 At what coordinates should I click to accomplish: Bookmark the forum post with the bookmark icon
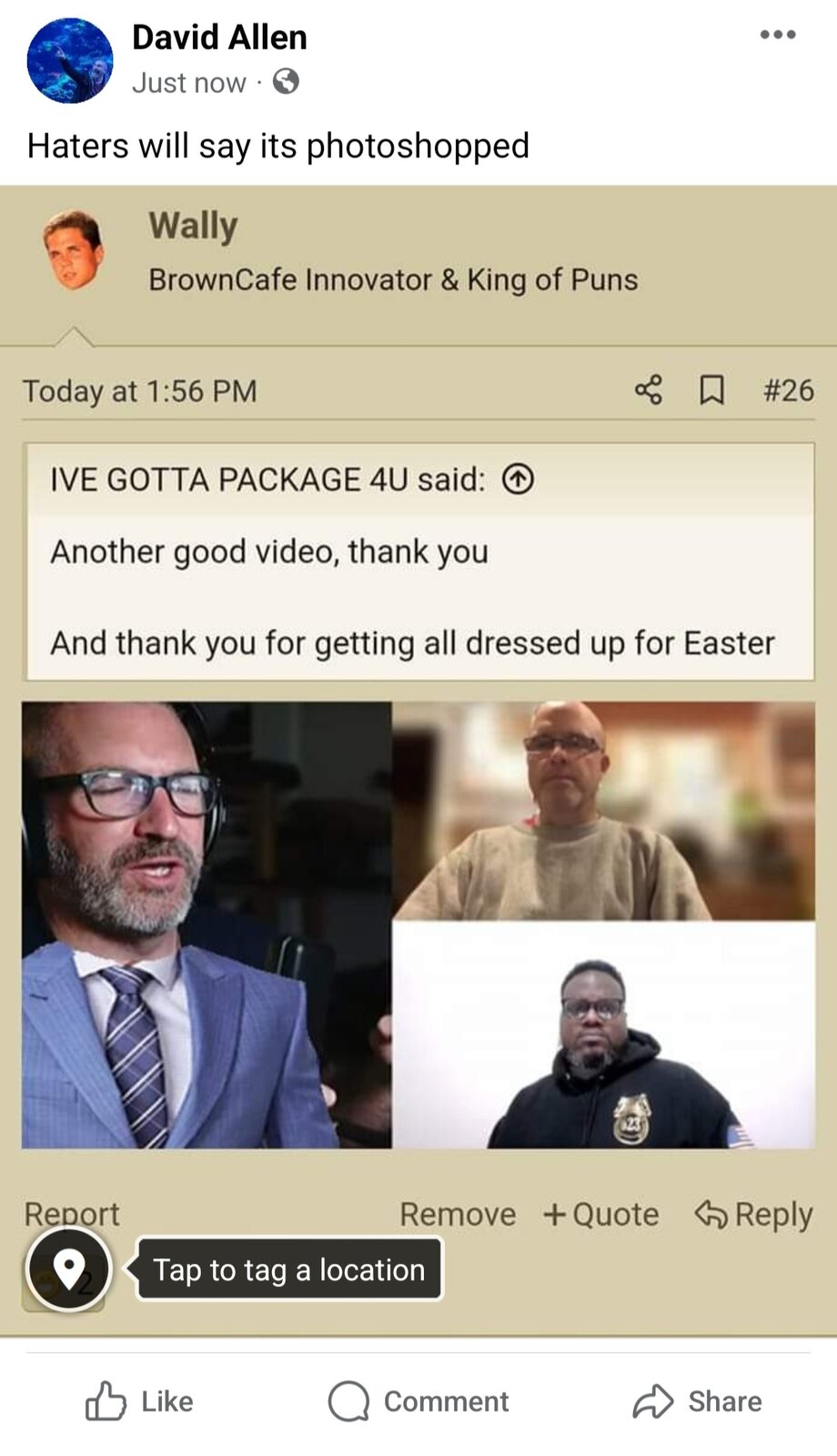[x=711, y=389]
